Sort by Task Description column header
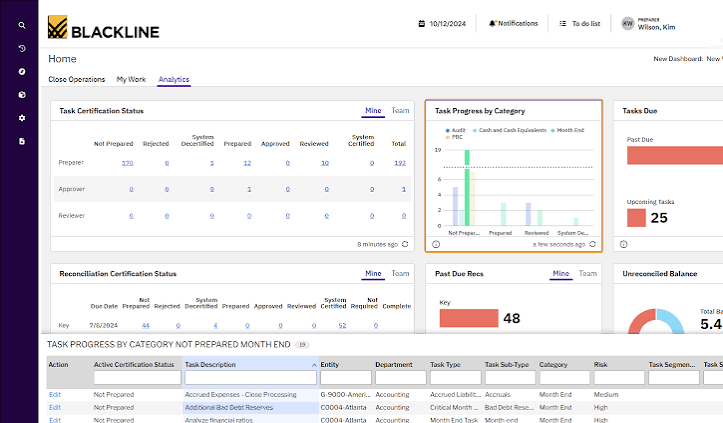723x423 pixels. pos(210,364)
